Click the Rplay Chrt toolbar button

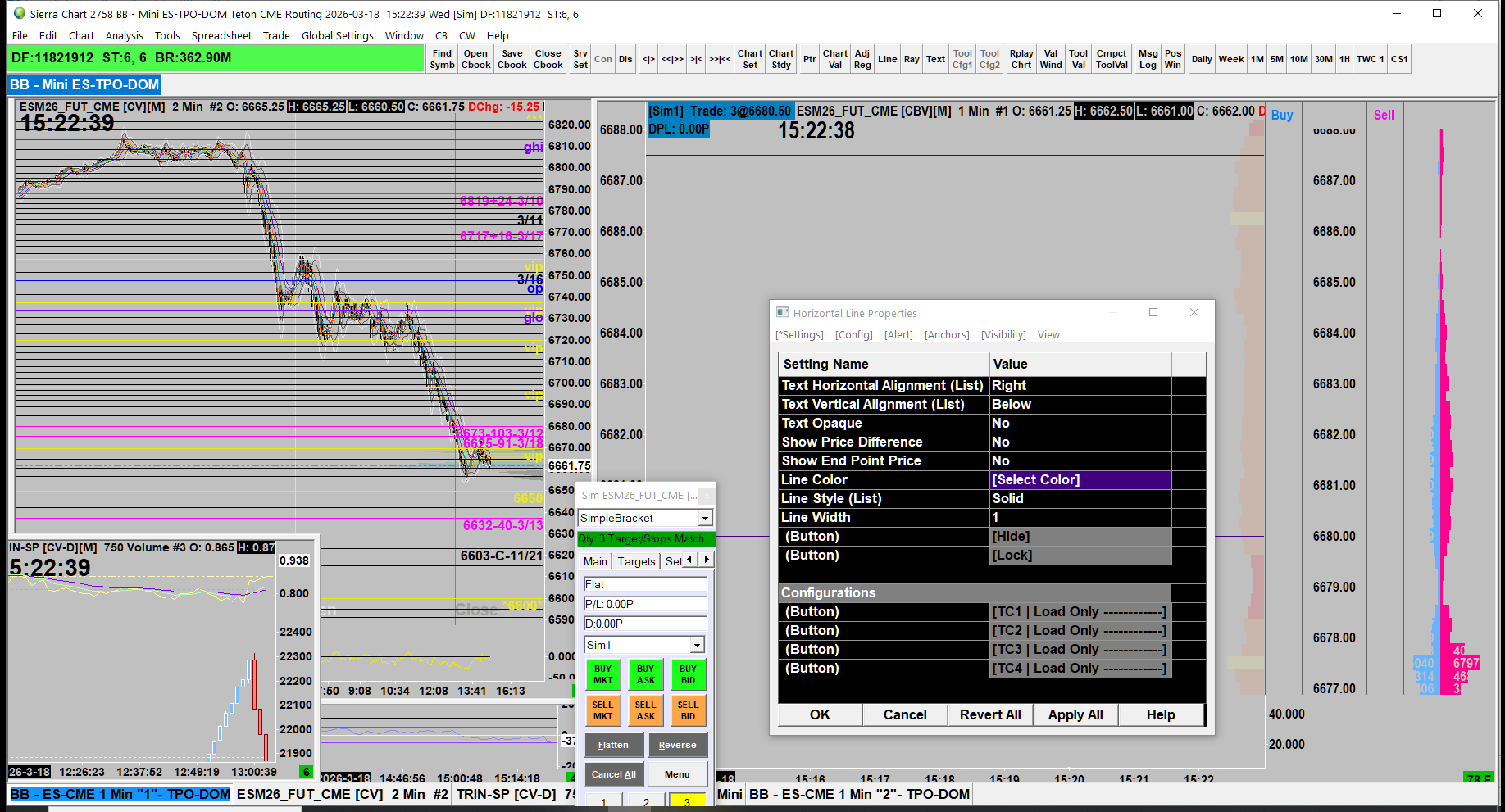coord(1021,59)
